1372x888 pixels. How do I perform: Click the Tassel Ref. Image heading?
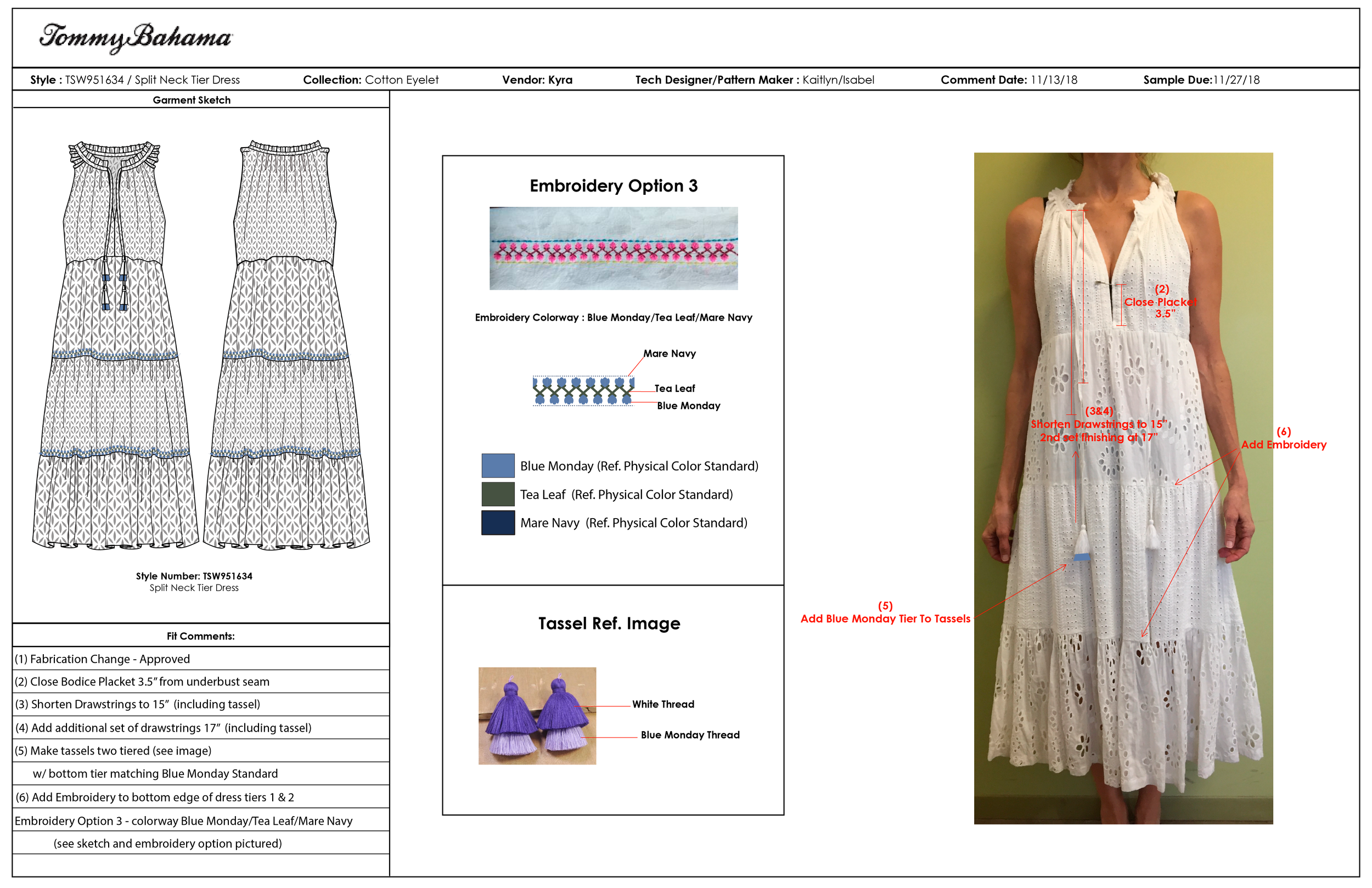pyautogui.click(x=609, y=623)
